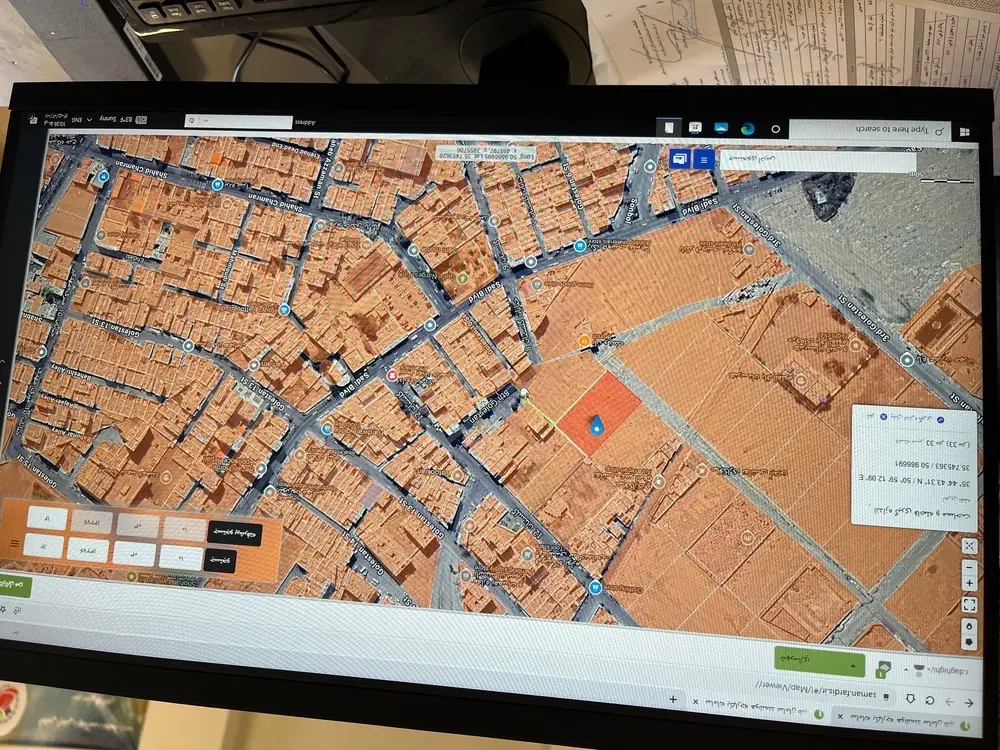Expand the taskbar system tray chevron
This screenshot has height=750, width=1000.
coord(89,119)
